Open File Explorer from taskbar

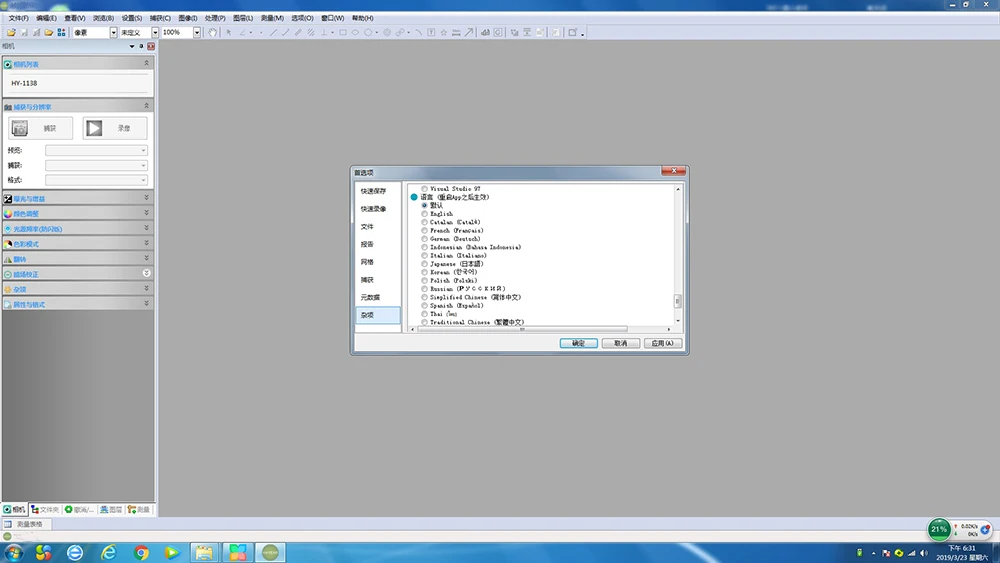[204, 552]
